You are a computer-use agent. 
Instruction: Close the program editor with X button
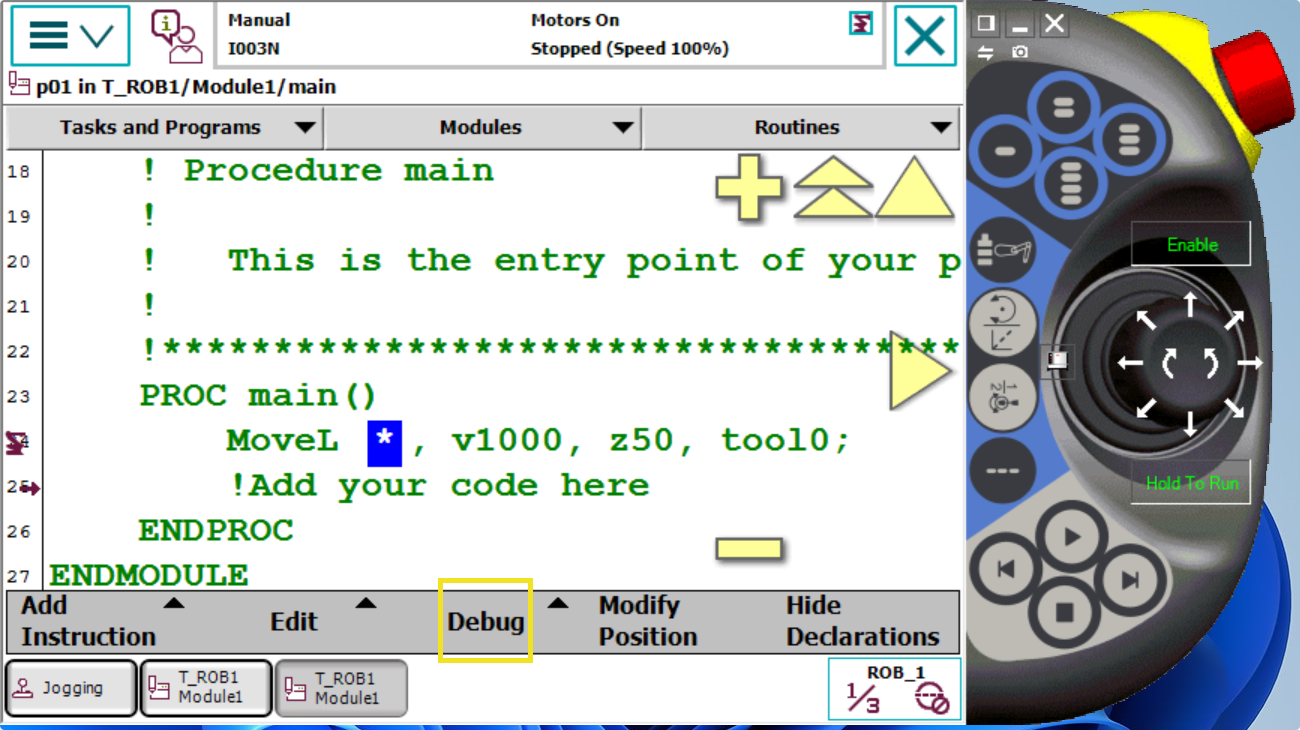(924, 36)
